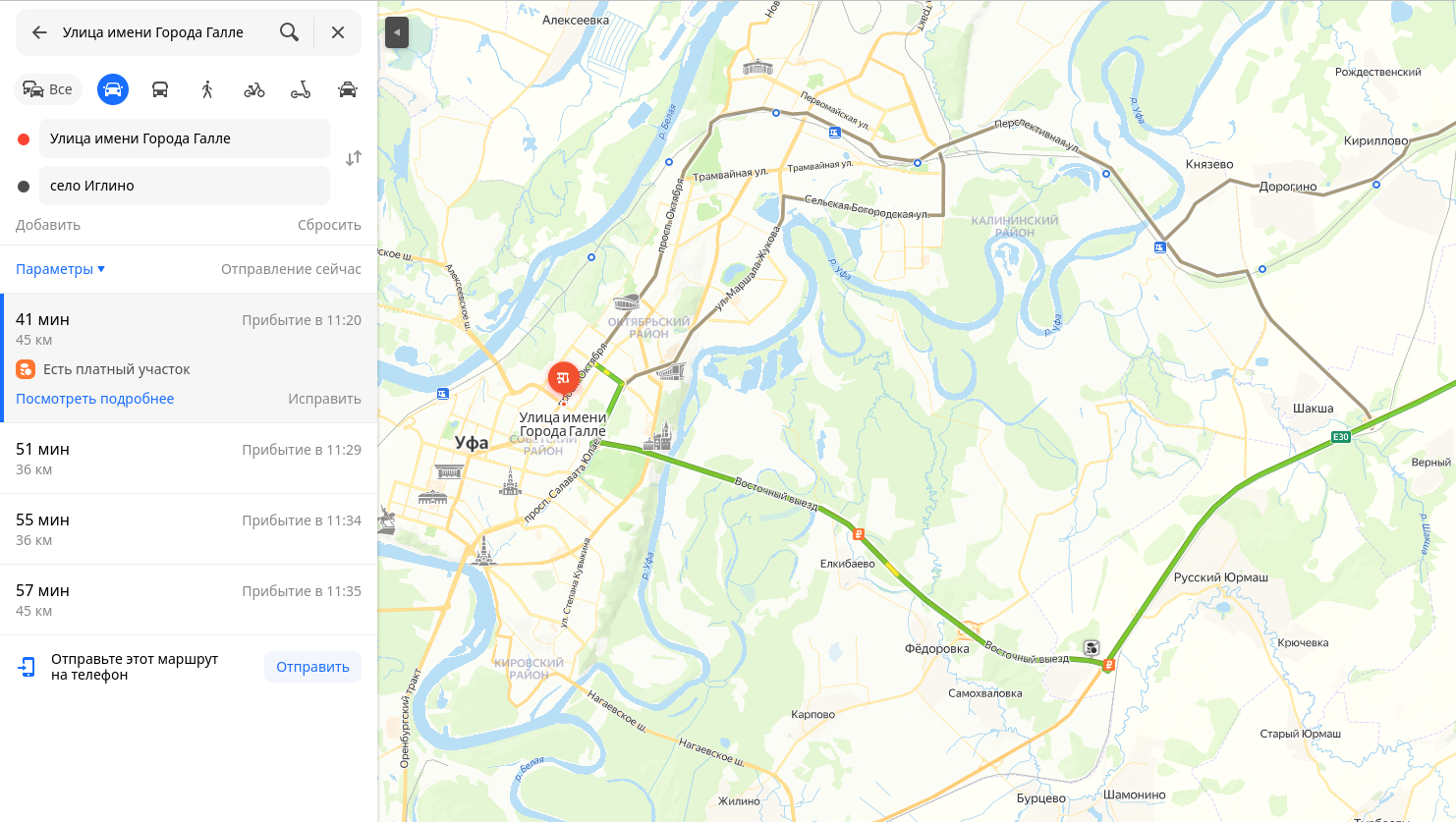
Task: Select the Все transport modes tab
Action: point(48,89)
